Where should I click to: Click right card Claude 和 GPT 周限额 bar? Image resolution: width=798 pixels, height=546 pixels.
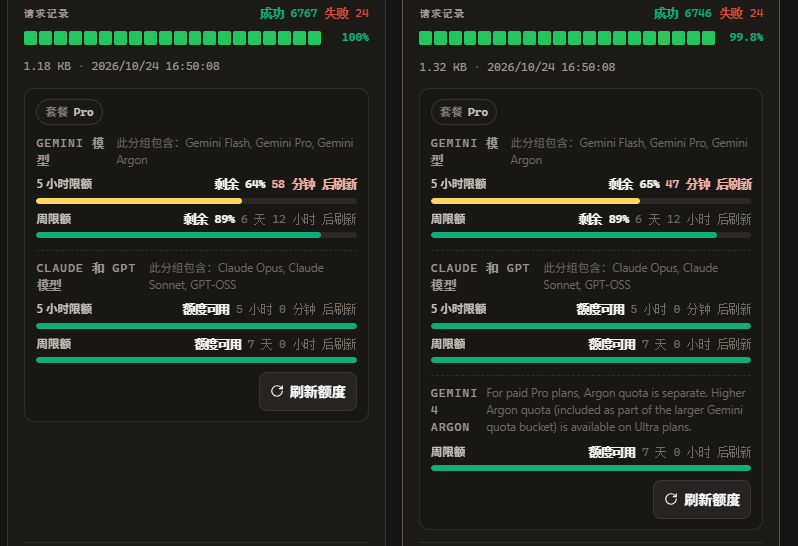tap(591, 360)
